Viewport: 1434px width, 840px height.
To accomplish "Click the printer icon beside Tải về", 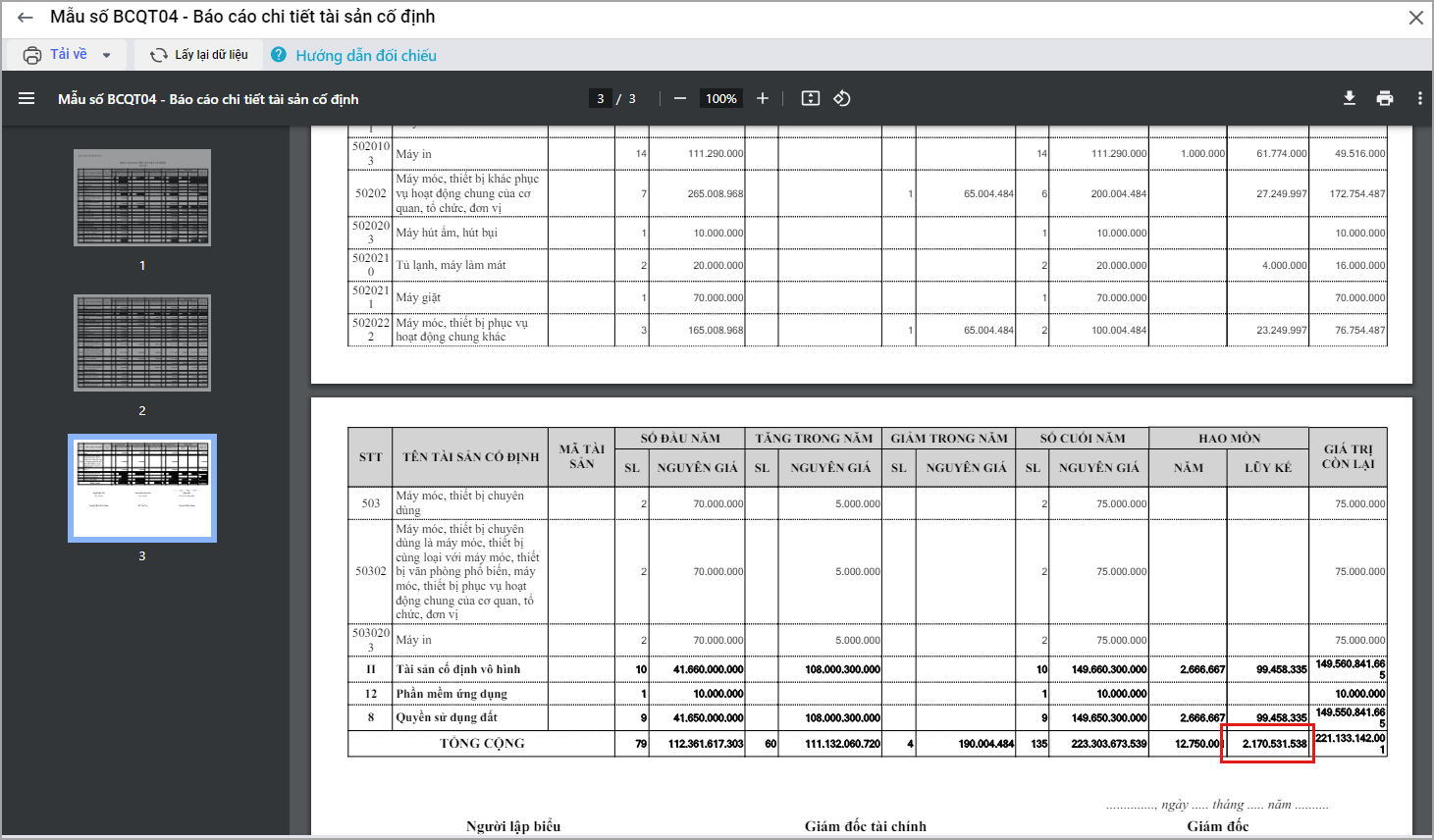I will (x=32, y=55).
